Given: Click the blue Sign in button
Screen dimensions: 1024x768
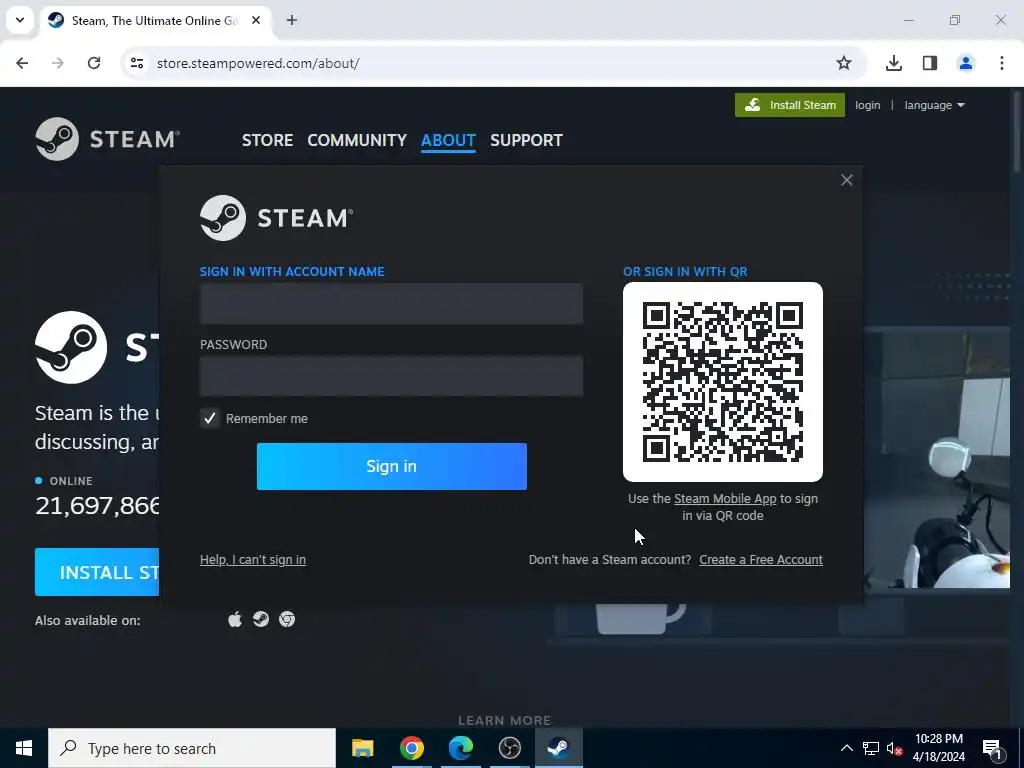Looking at the screenshot, I should point(392,466).
